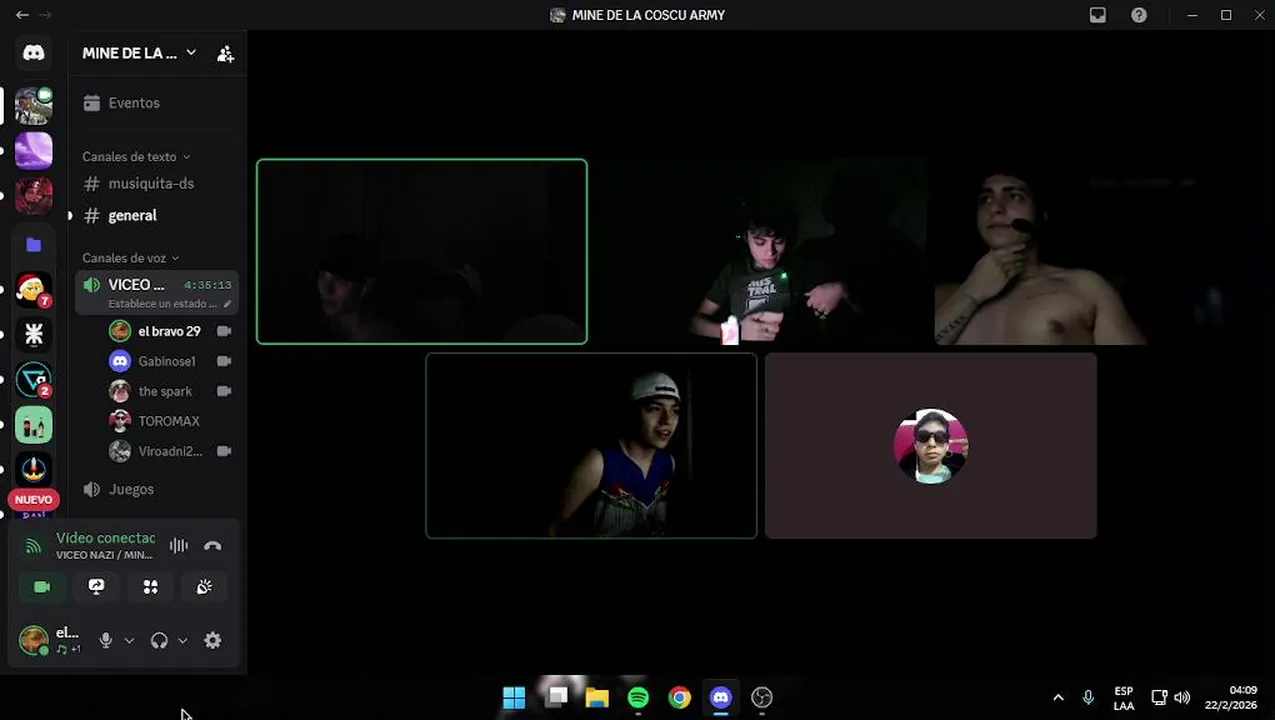Open the Santa emoji server with 7 notifications

tap(34, 289)
